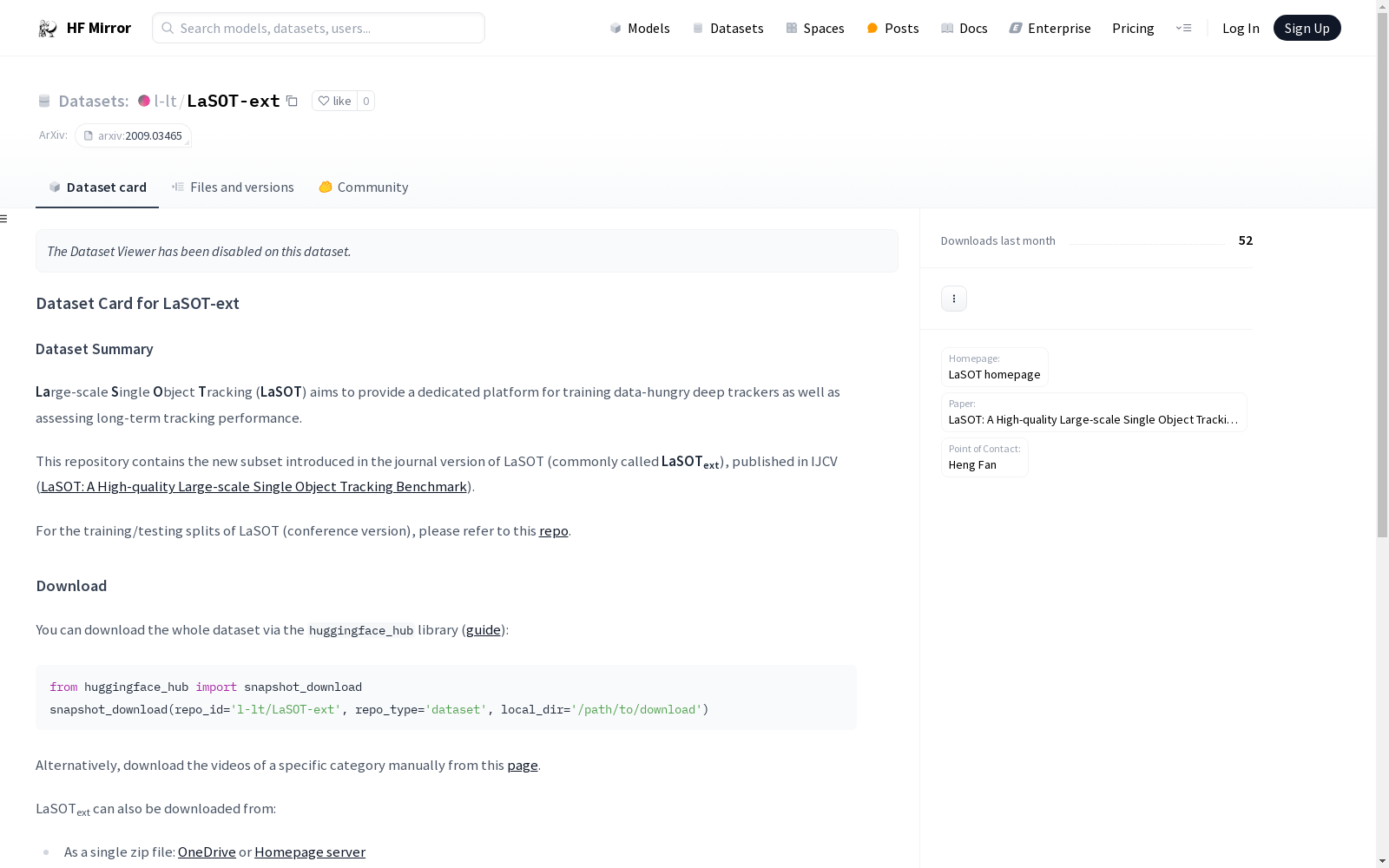
Task: Open the arxiv:2009.03465 tag
Action: 133,135
